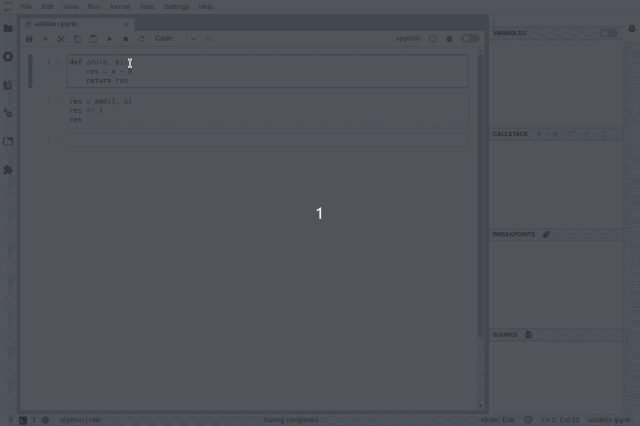Click 'addition.ipynb' in the status bar
This screenshot has height=426, width=640.
(609, 420)
